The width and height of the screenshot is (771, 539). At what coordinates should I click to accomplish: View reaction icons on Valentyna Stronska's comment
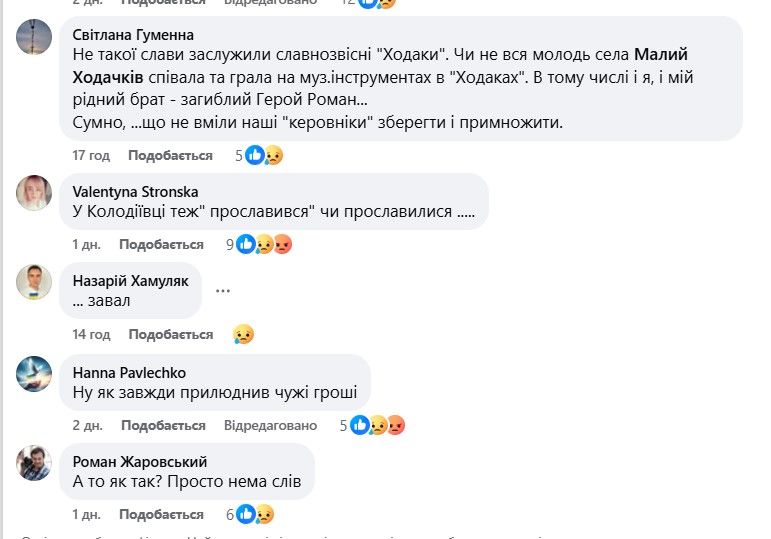coord(265,244)
